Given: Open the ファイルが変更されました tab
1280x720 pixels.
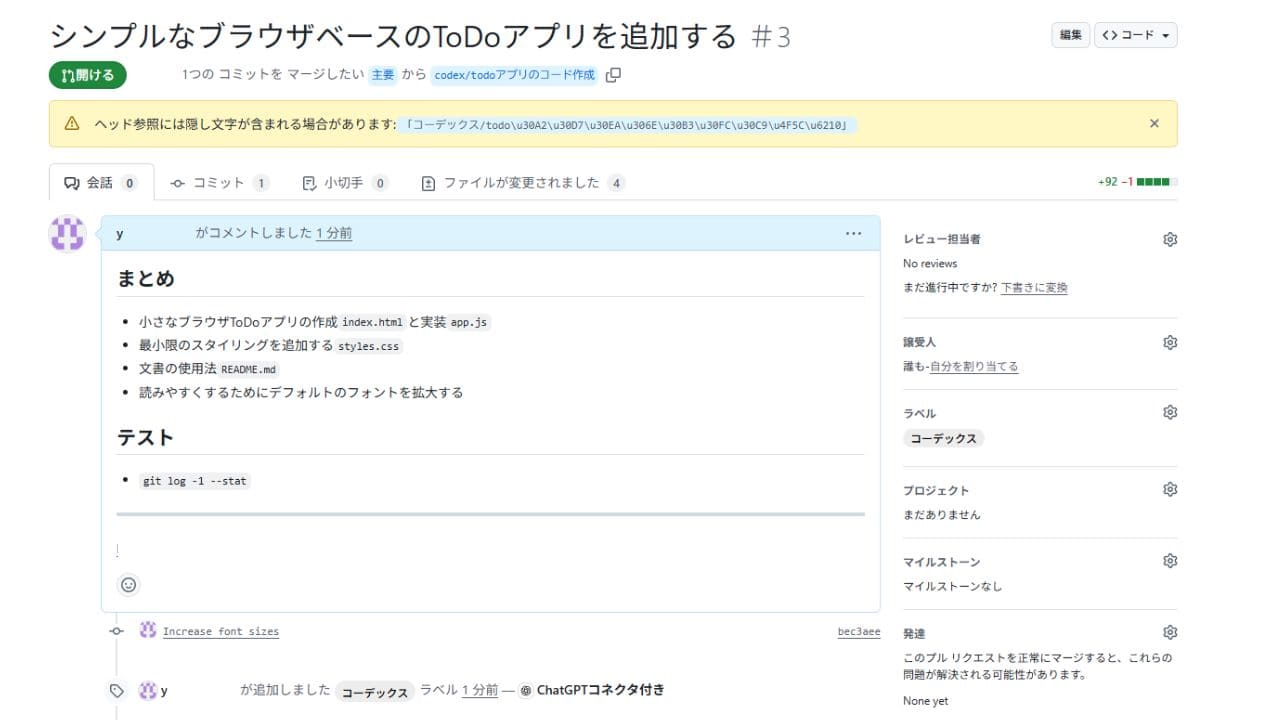Looking at the screenshot, I should [520, 182].
